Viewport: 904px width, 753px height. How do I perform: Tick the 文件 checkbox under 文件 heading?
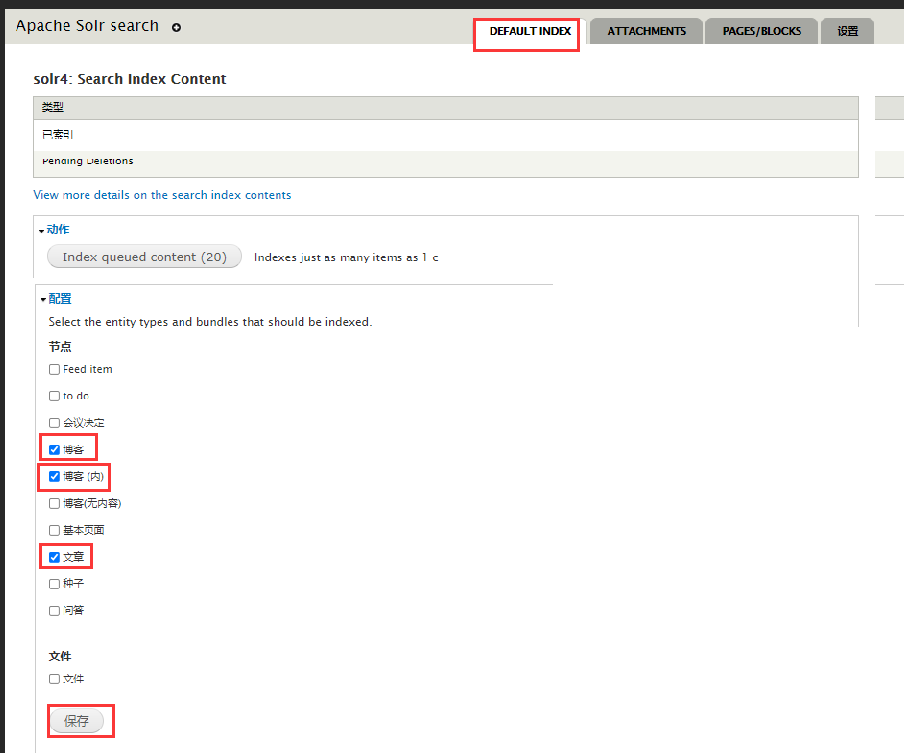(x=54, y=679)
